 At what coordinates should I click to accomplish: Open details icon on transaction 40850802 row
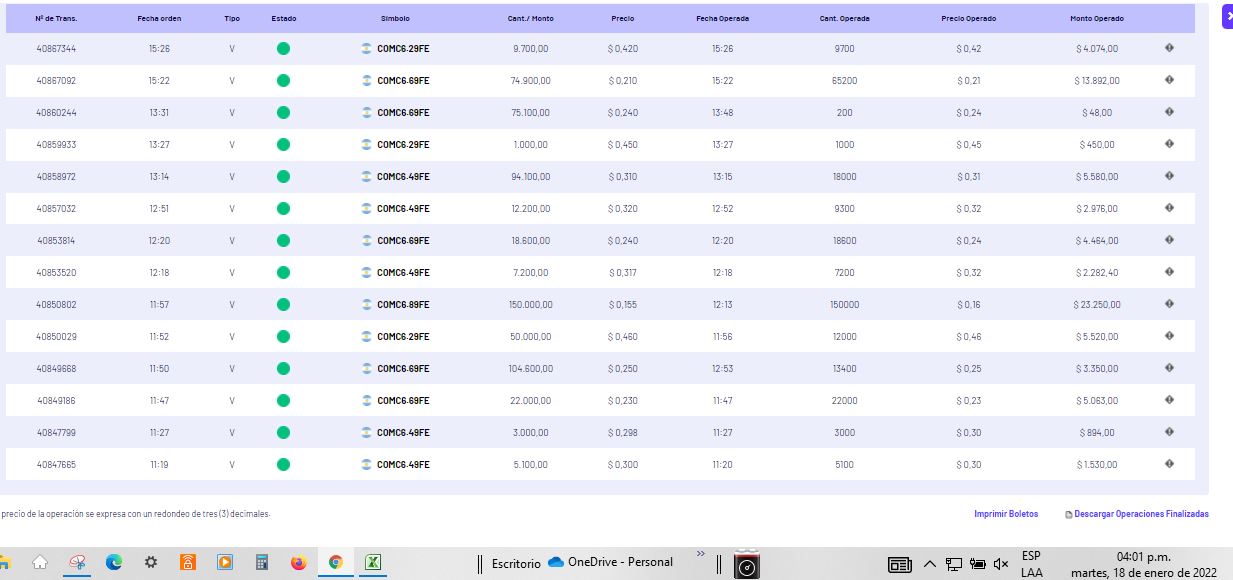pos(1169,304)
